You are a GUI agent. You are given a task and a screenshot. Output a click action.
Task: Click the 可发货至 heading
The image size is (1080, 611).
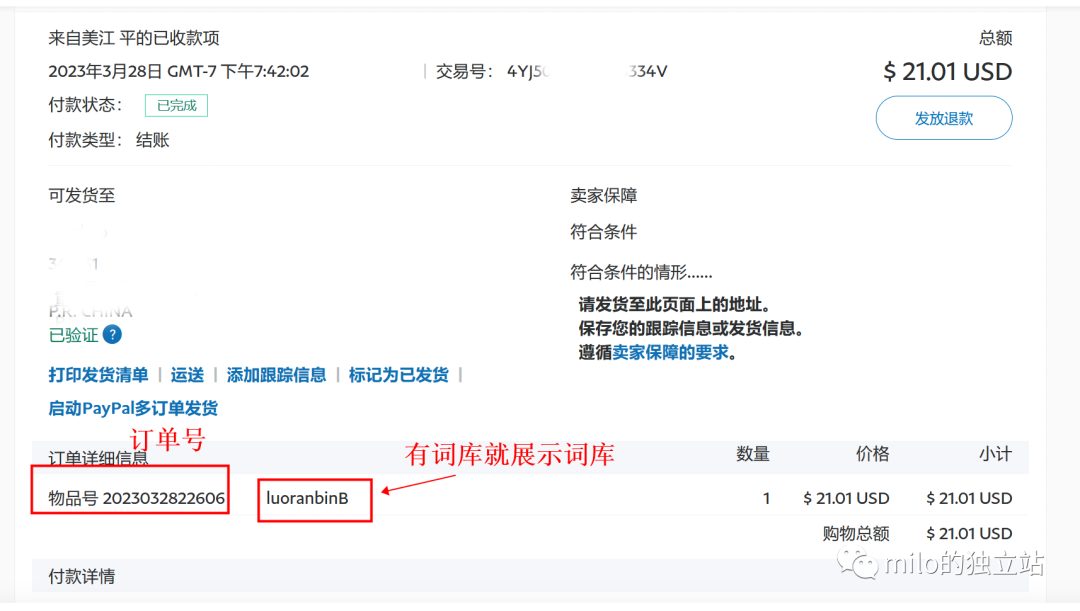tap(81, 196)
